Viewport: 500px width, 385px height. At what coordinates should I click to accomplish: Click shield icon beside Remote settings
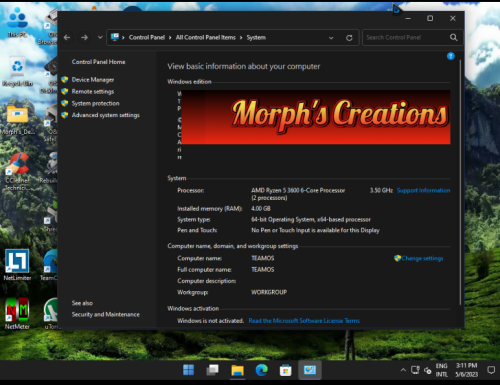[65, 91]
